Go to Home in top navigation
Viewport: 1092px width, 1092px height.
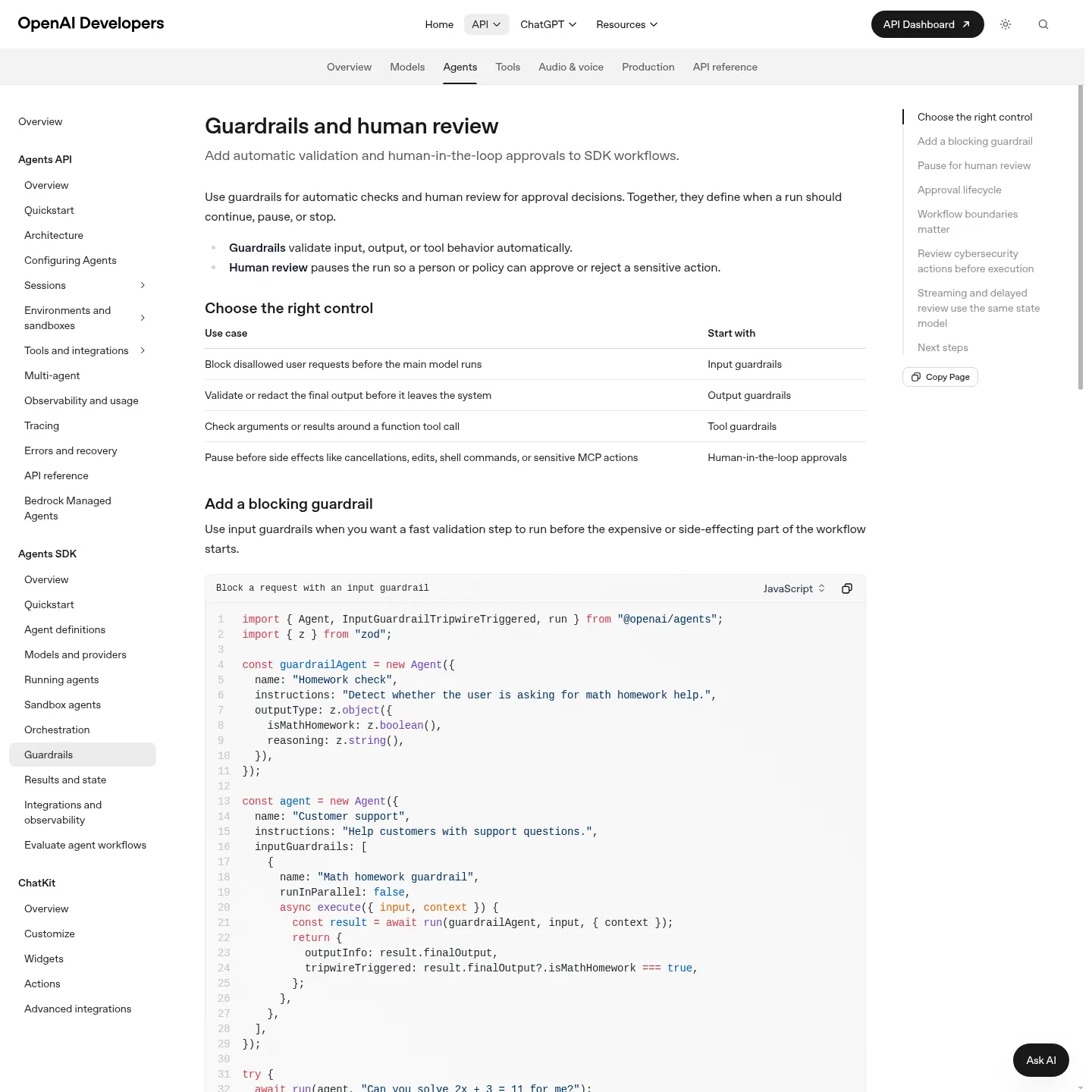[x=439, y=24]
